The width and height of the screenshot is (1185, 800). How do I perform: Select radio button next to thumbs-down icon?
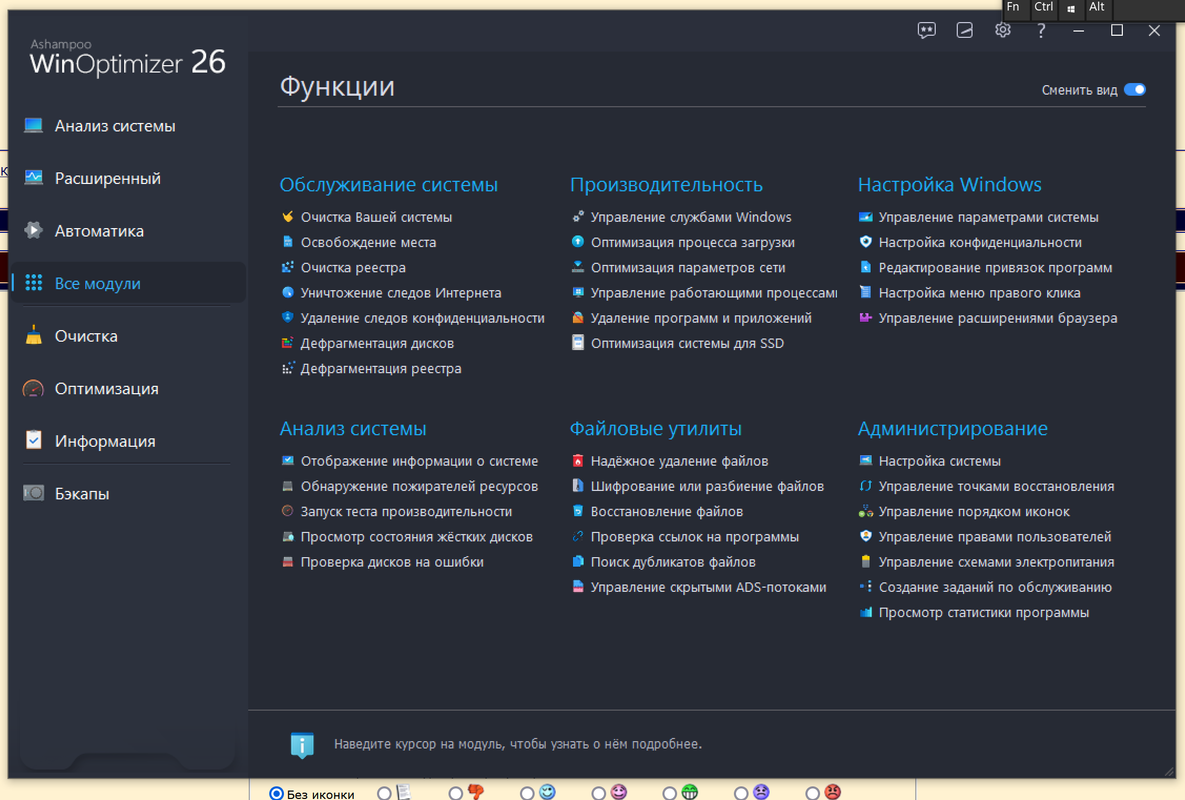click(455, 793)
